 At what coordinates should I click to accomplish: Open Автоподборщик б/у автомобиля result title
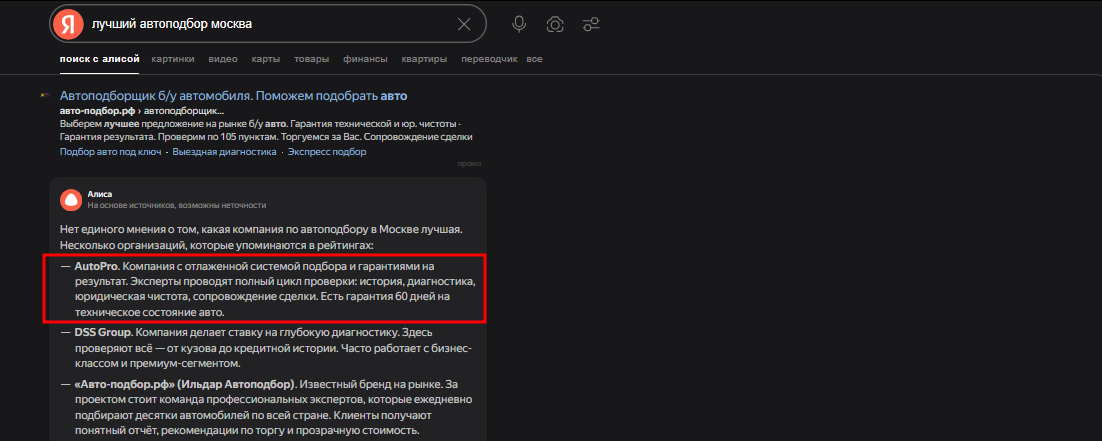click(233, 96)
